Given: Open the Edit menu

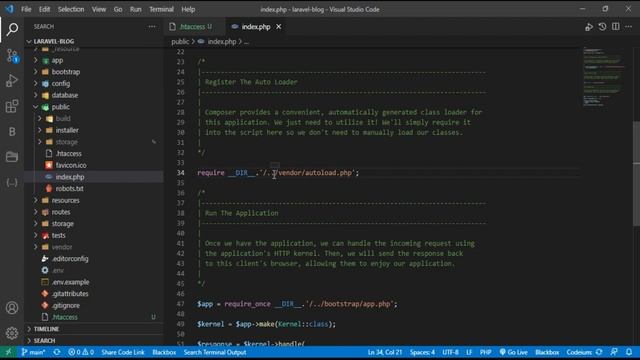Looking at the screenshot, I should (44, 9).
